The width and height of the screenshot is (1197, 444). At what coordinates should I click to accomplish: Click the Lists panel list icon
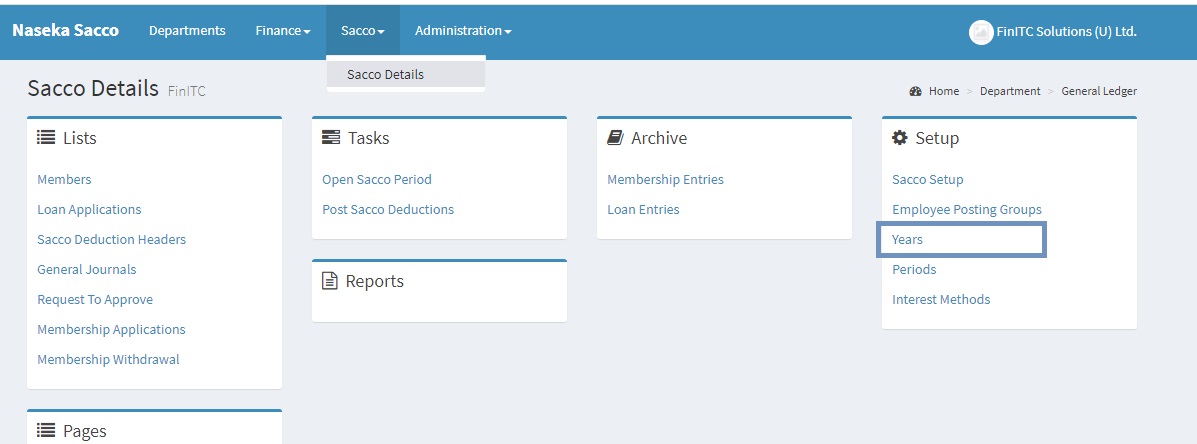[46, 138]
